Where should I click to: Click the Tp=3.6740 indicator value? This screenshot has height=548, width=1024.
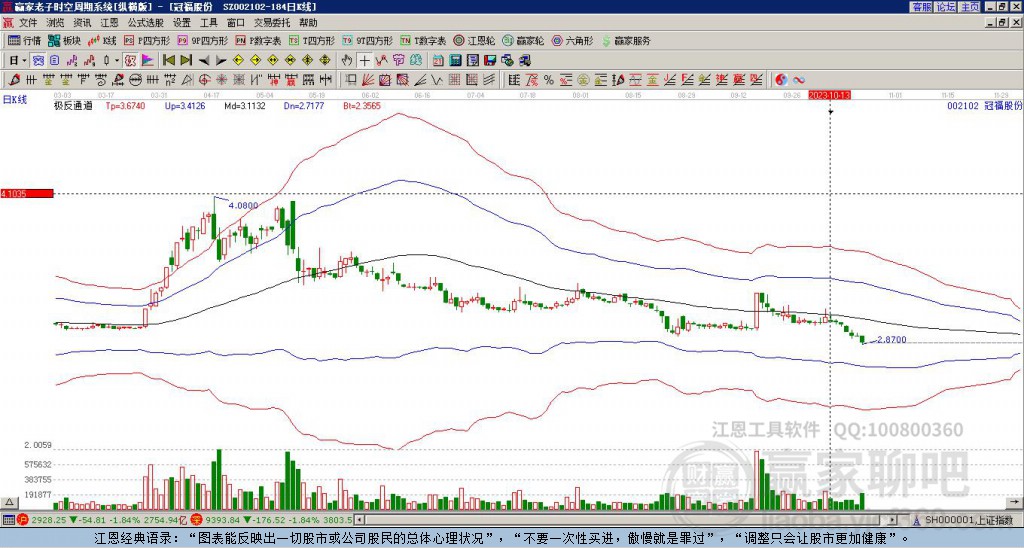pos(125,105)
